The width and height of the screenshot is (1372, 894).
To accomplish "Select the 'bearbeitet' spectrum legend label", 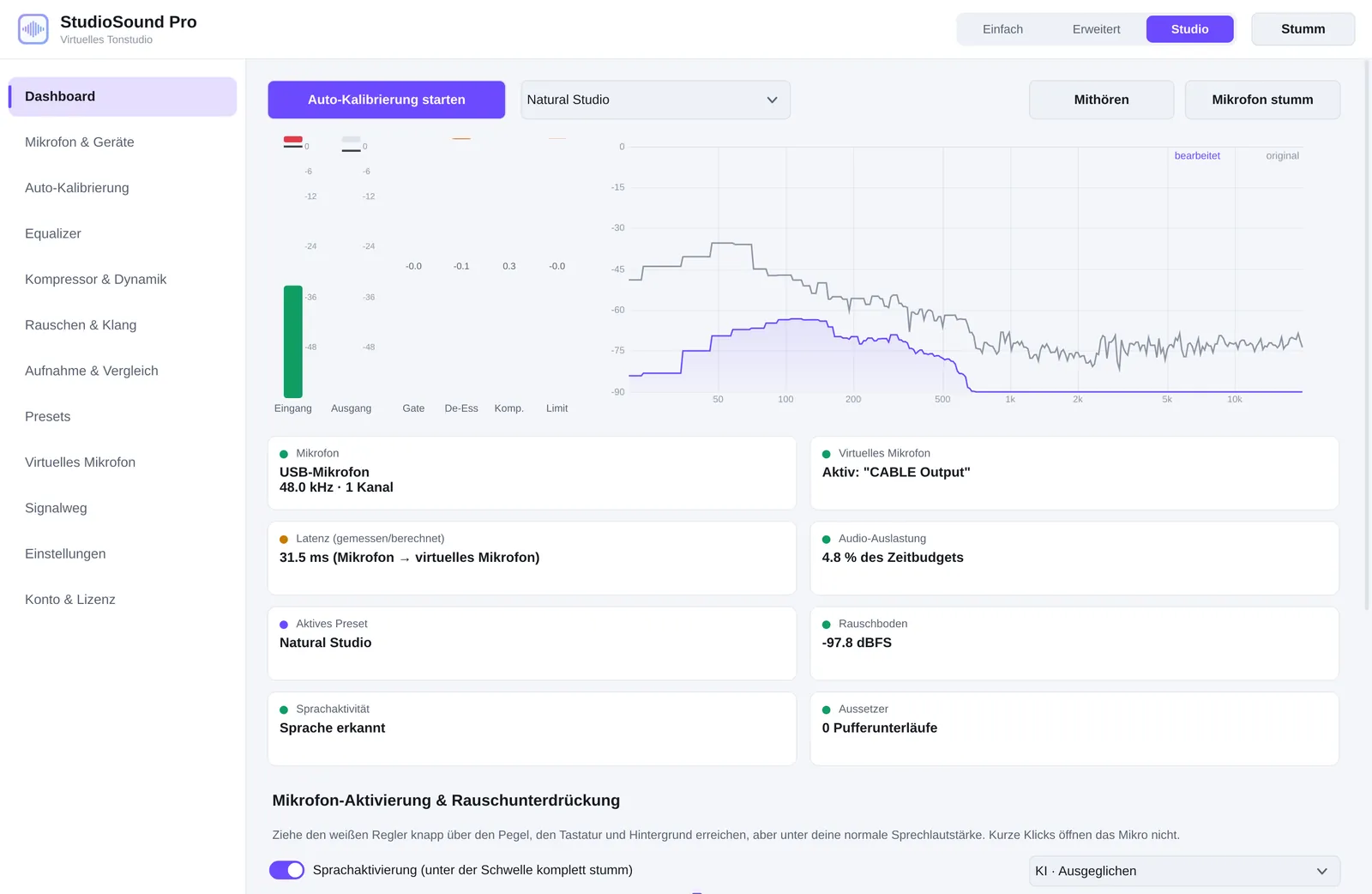I will 1197,155.
